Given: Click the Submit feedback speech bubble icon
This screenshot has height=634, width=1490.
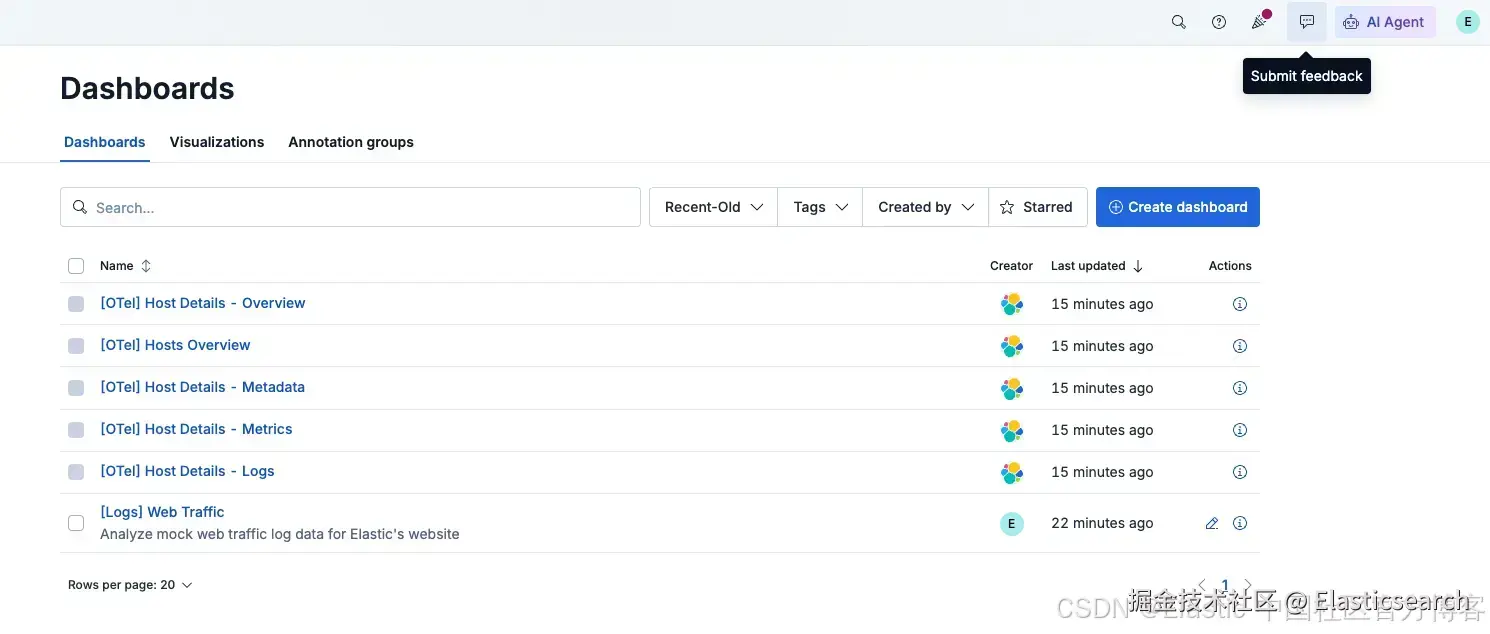Looking at the screenshot, I should click(1307, 22).
